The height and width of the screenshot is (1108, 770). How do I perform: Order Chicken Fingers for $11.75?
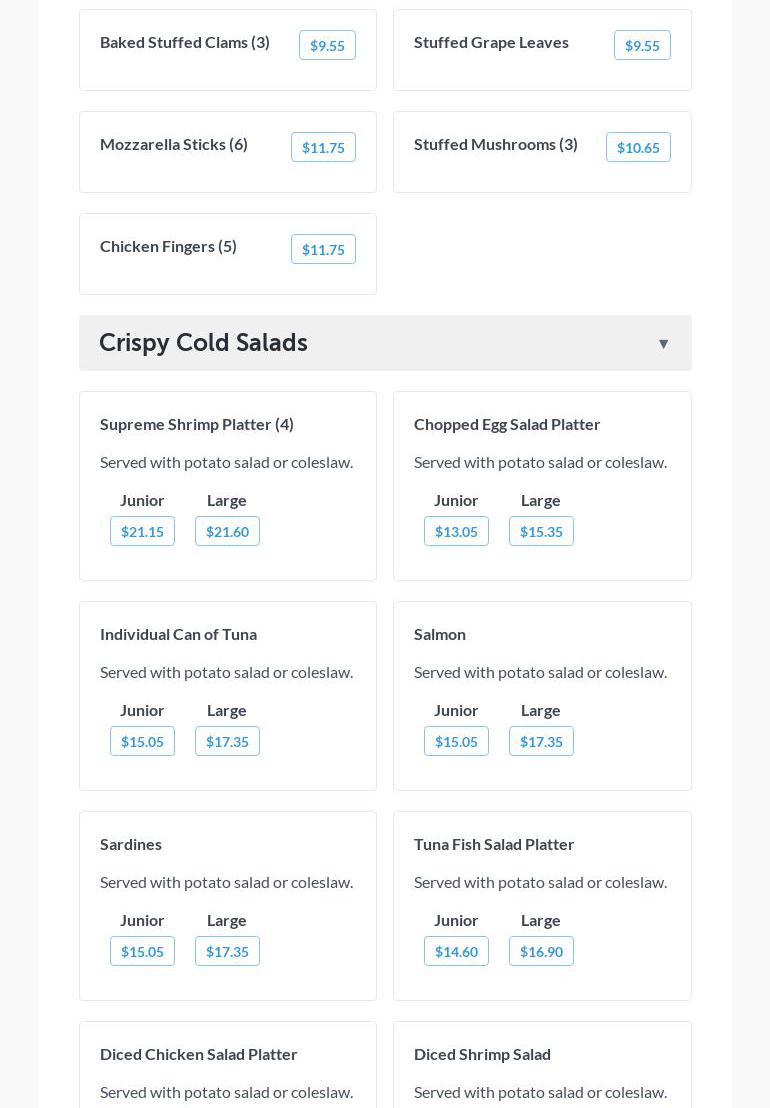tap(323, 250)
